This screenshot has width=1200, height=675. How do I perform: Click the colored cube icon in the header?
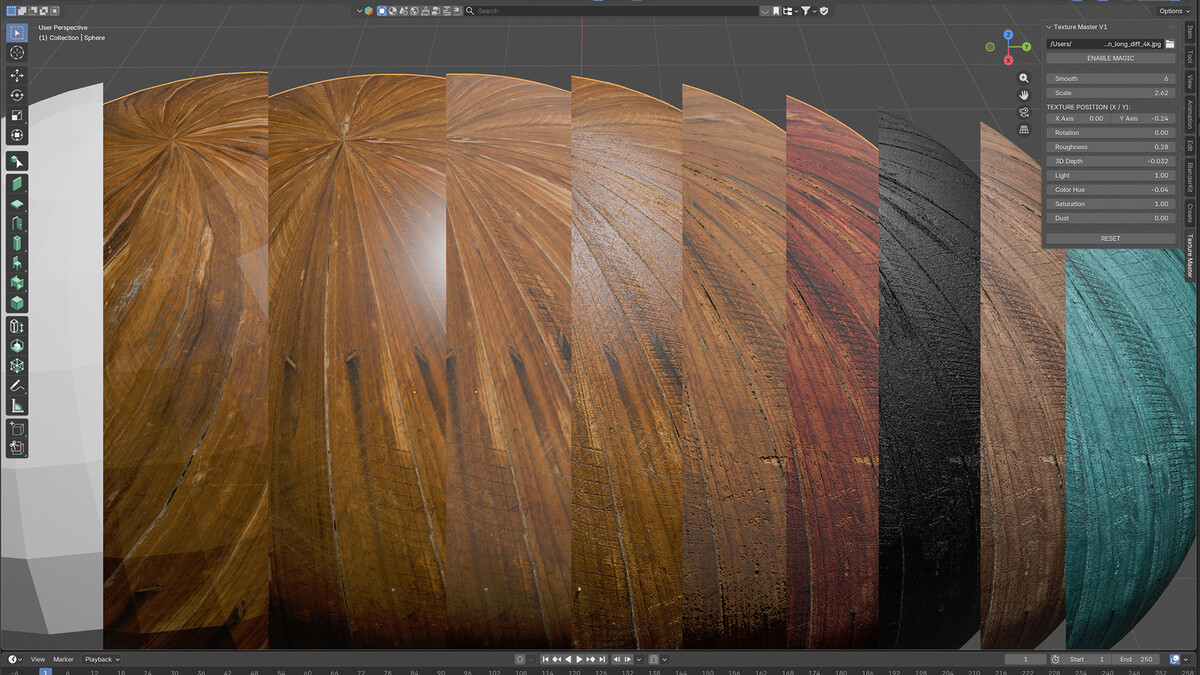[x=369, y=11]
